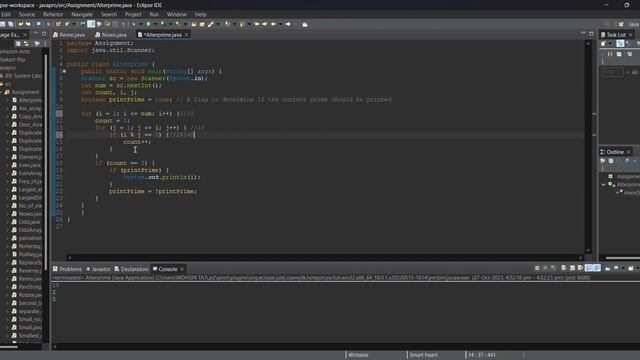
Task: Start debugging with the Debug bug icon
Action: click(x=133, y=24)
